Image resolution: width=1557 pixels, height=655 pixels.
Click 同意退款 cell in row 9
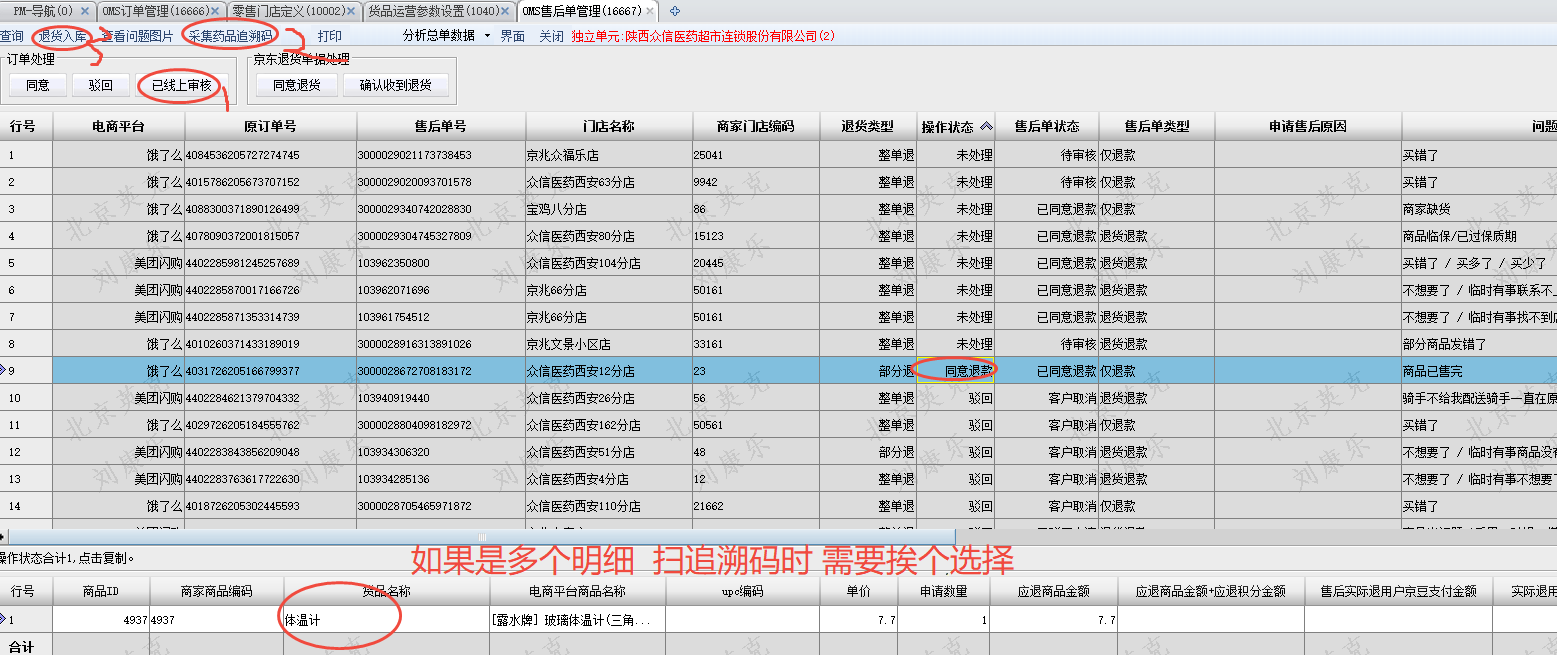click(x=957, y=371)
